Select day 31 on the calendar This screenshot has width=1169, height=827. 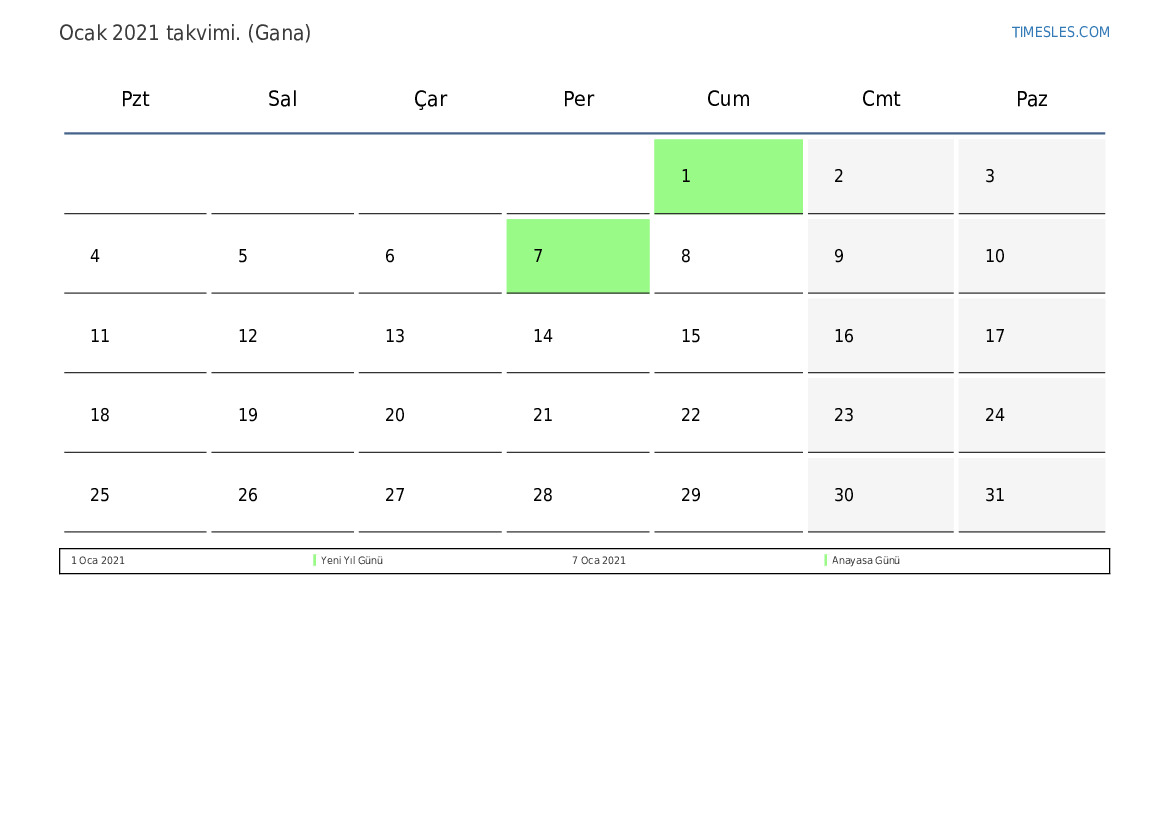tap(1032, 495)
